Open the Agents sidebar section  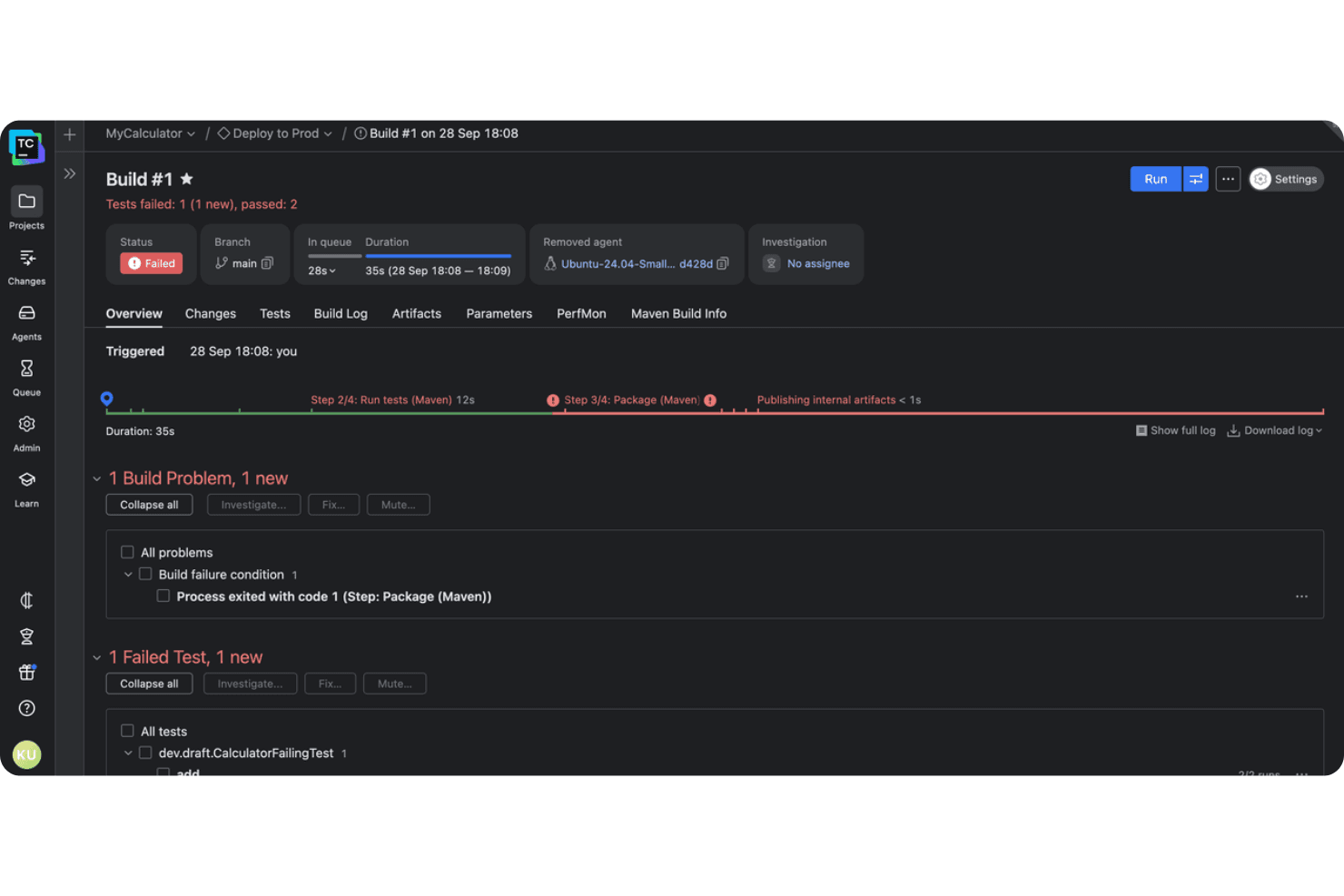point(26,321)
